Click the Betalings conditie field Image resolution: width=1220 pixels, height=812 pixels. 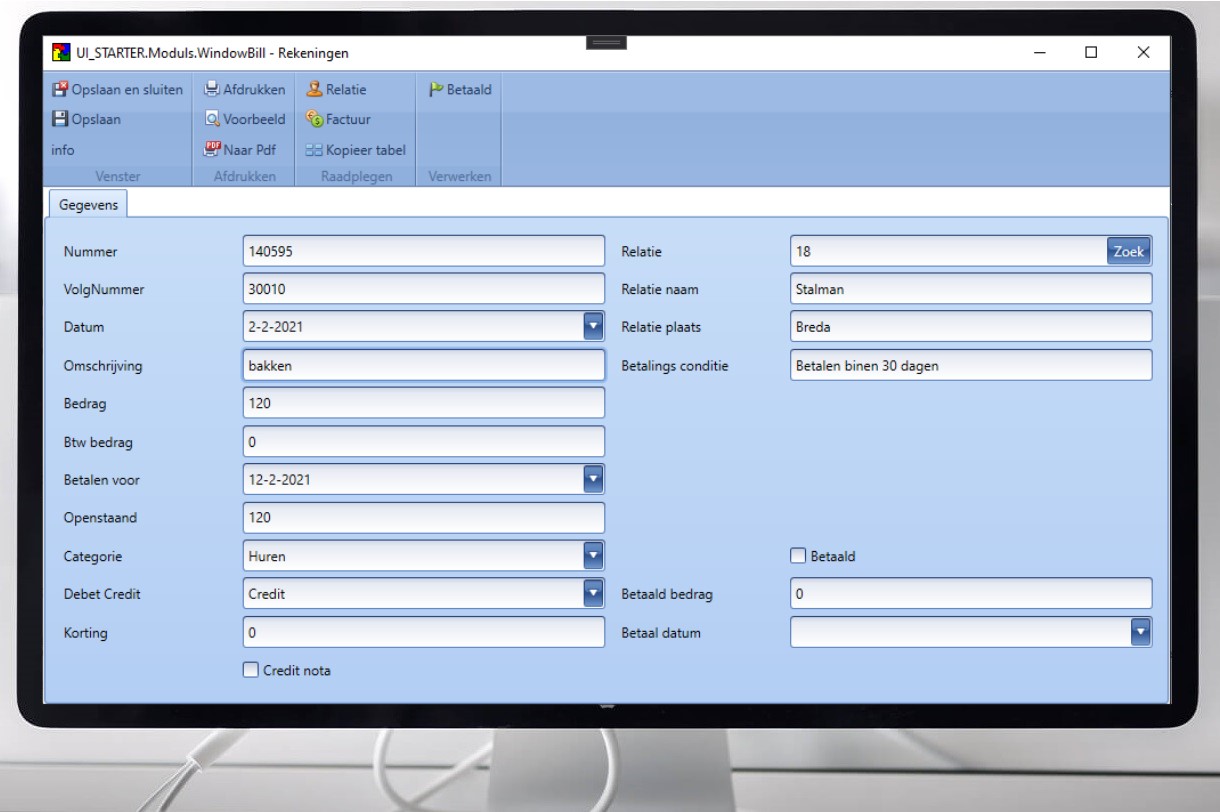point(971,366)
